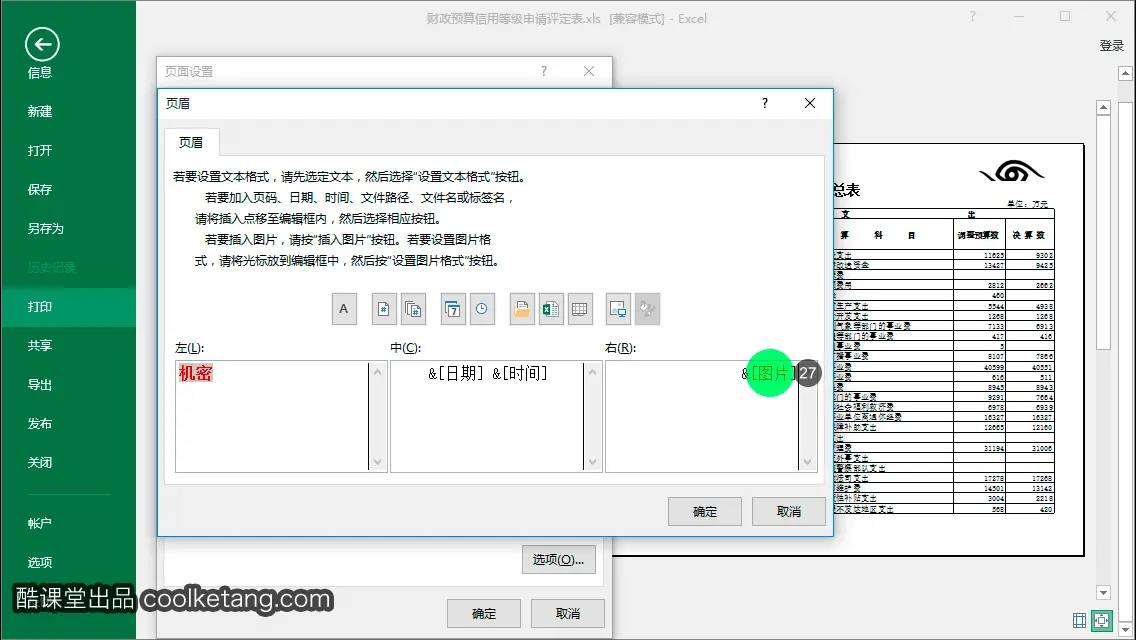This screenshot has height=640, width=1136.
Task: Click the Format Picture icon
Action: [x=647, y=309]
